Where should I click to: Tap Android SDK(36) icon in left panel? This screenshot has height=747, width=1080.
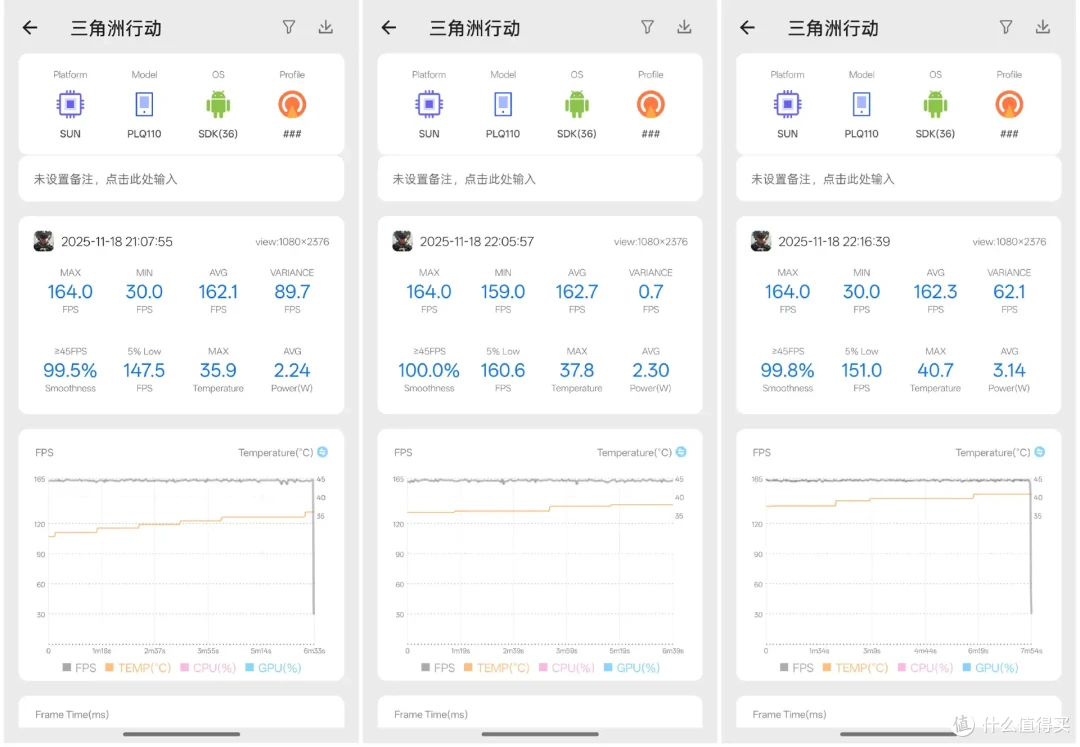pos(218,105)
